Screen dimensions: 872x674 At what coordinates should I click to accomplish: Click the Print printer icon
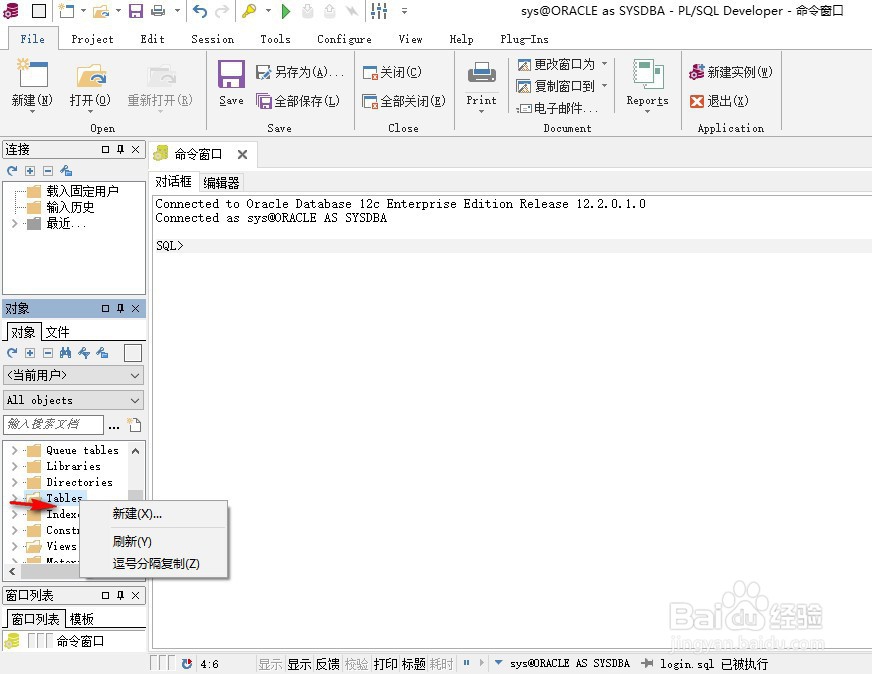tap(482, 72)
